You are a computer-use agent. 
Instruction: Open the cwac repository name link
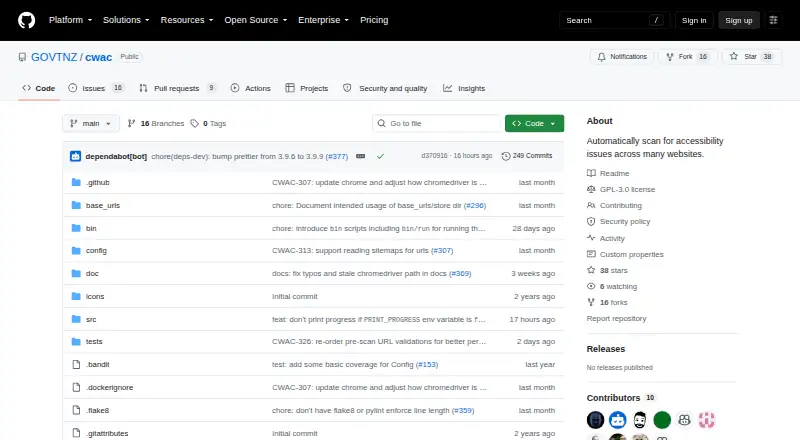click(98, 57)
